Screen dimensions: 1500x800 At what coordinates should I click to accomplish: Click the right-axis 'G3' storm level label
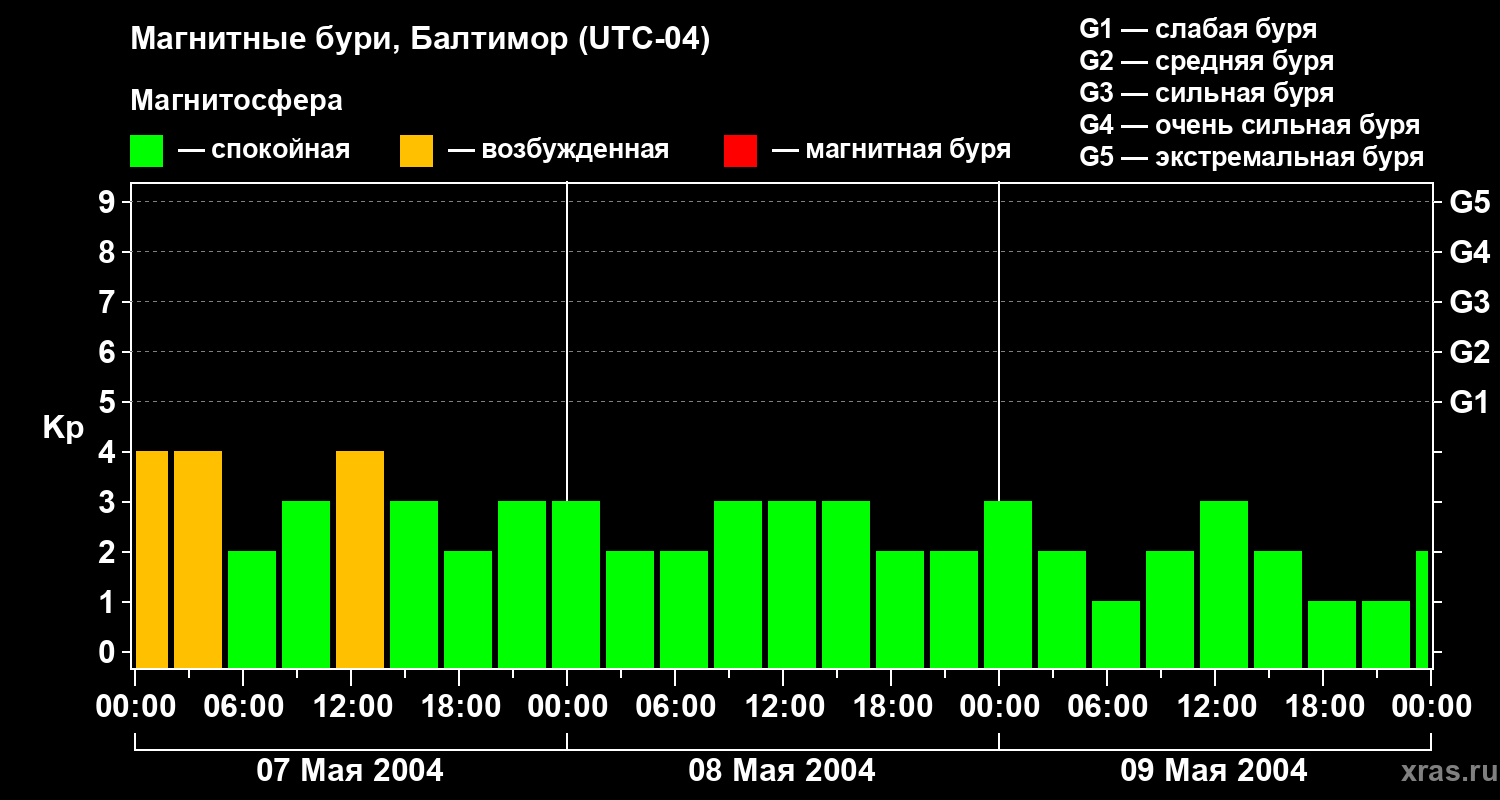(1469, 302)
